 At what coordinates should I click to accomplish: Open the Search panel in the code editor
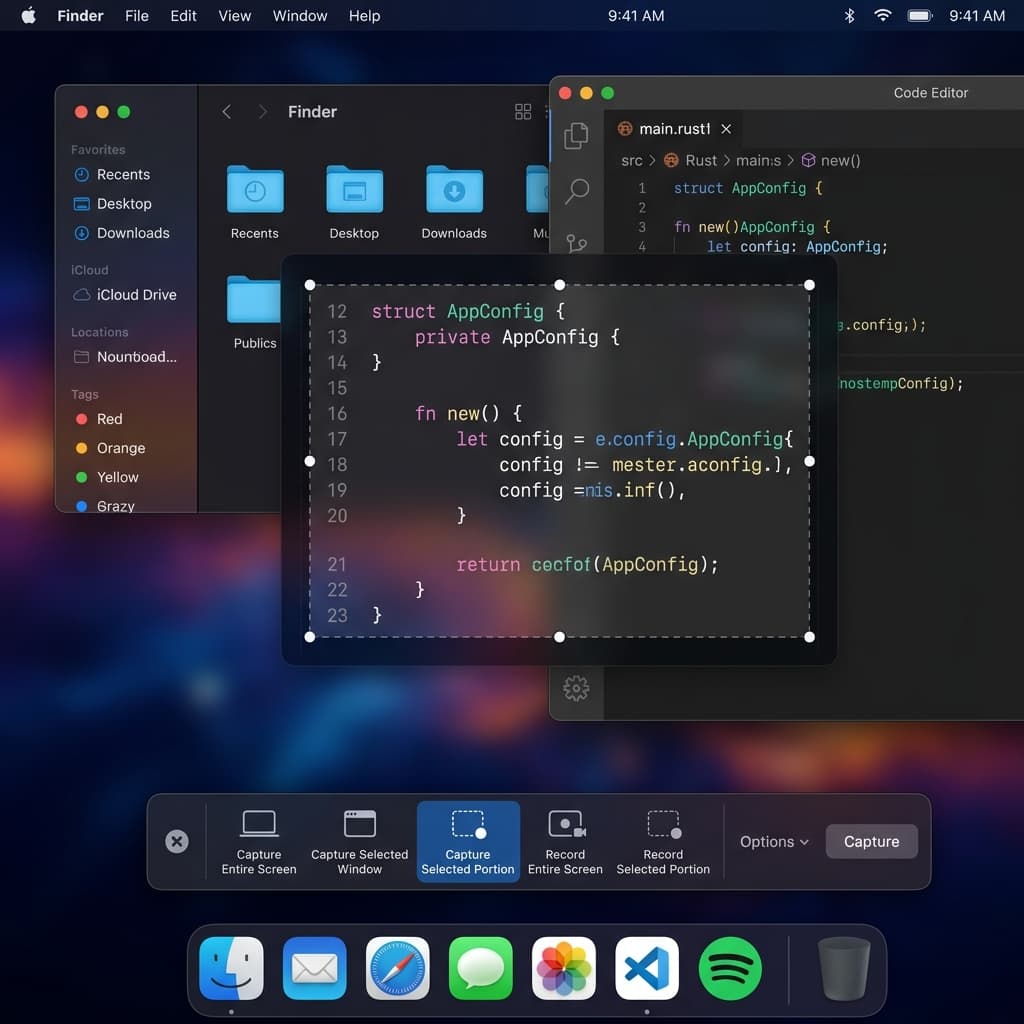click(576, 190)
